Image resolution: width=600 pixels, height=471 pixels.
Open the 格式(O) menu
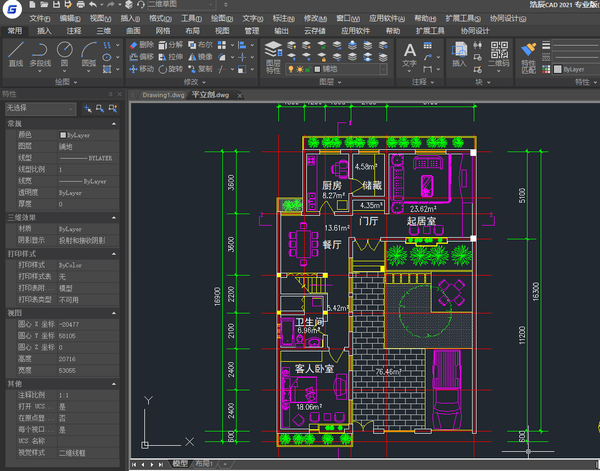tap(159, 18)
